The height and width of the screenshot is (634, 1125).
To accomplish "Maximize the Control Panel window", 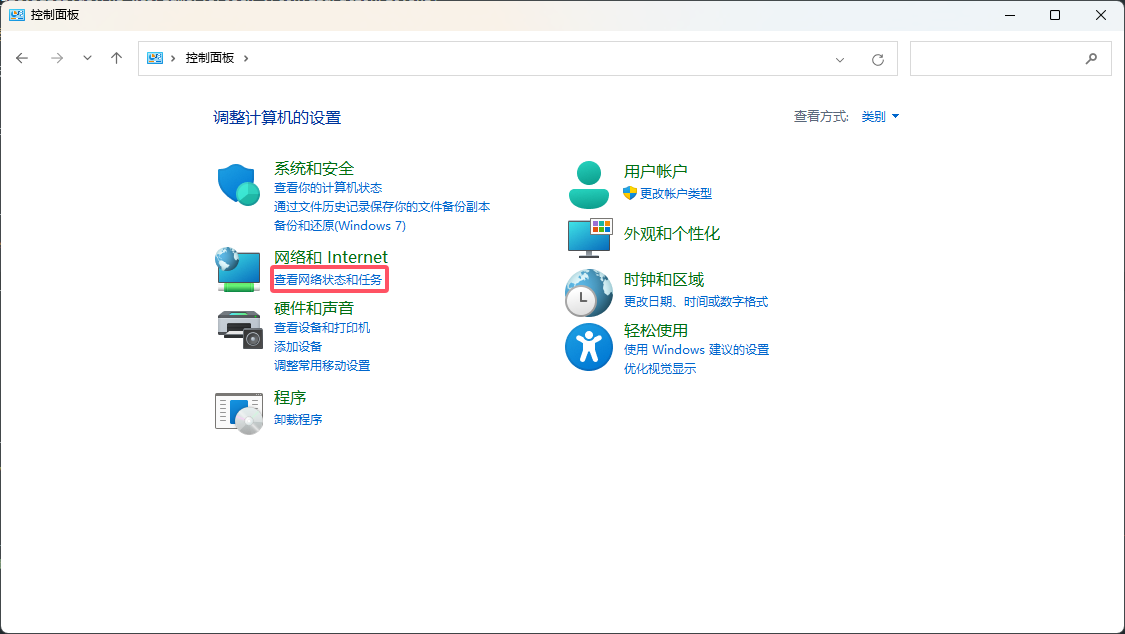I will (1055, 15).
